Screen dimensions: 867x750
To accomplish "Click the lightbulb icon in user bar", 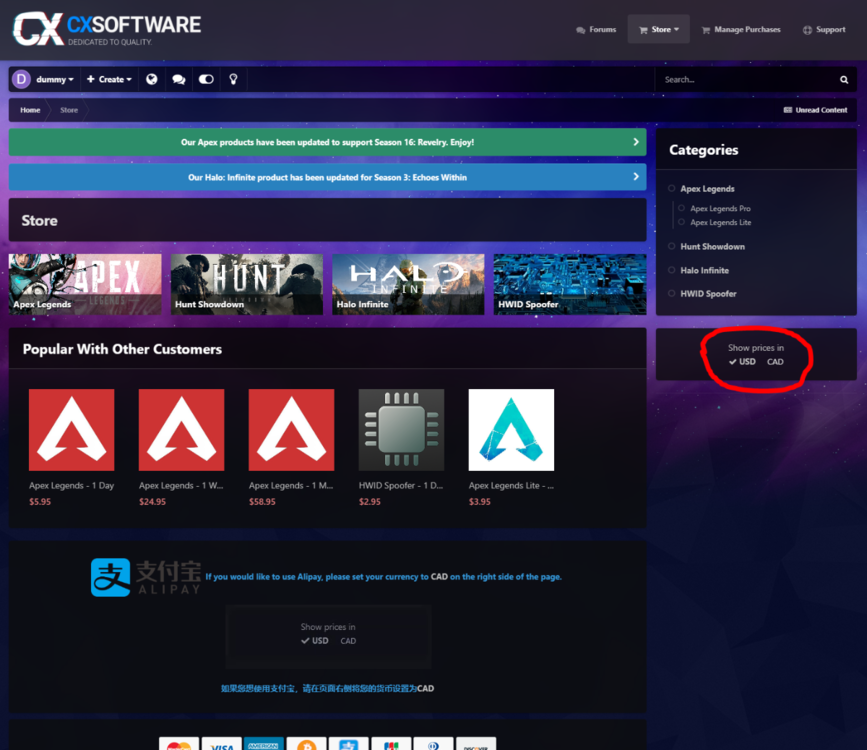I will click(234, 79).
